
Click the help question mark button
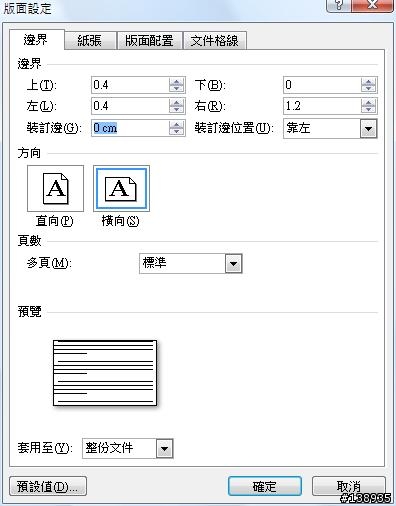point(338,5)
